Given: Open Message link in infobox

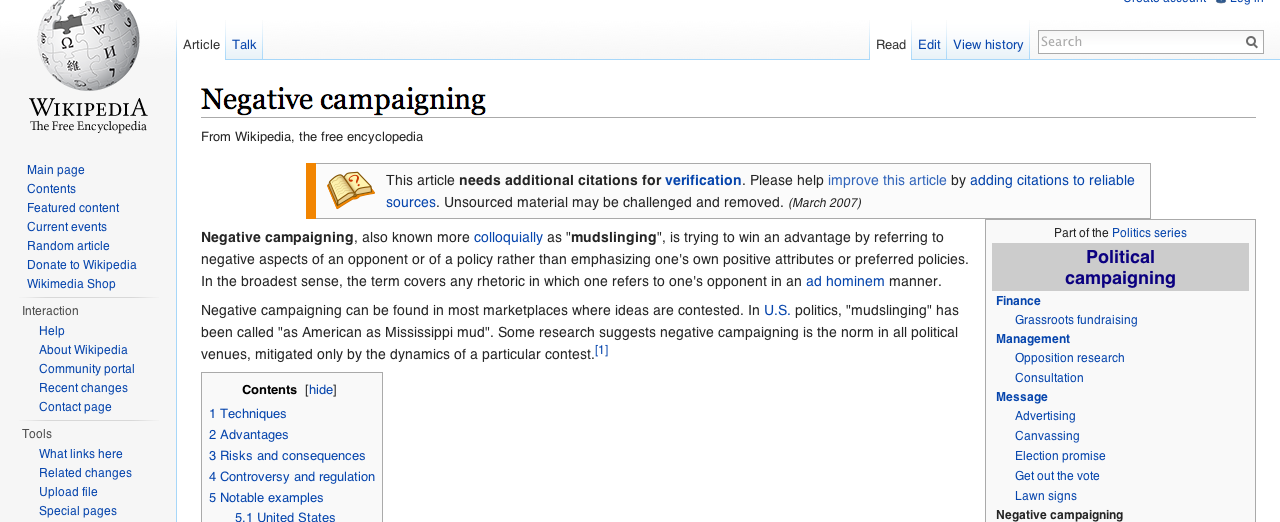Looking at the screenshot, I should click(x=1022, y=397).
